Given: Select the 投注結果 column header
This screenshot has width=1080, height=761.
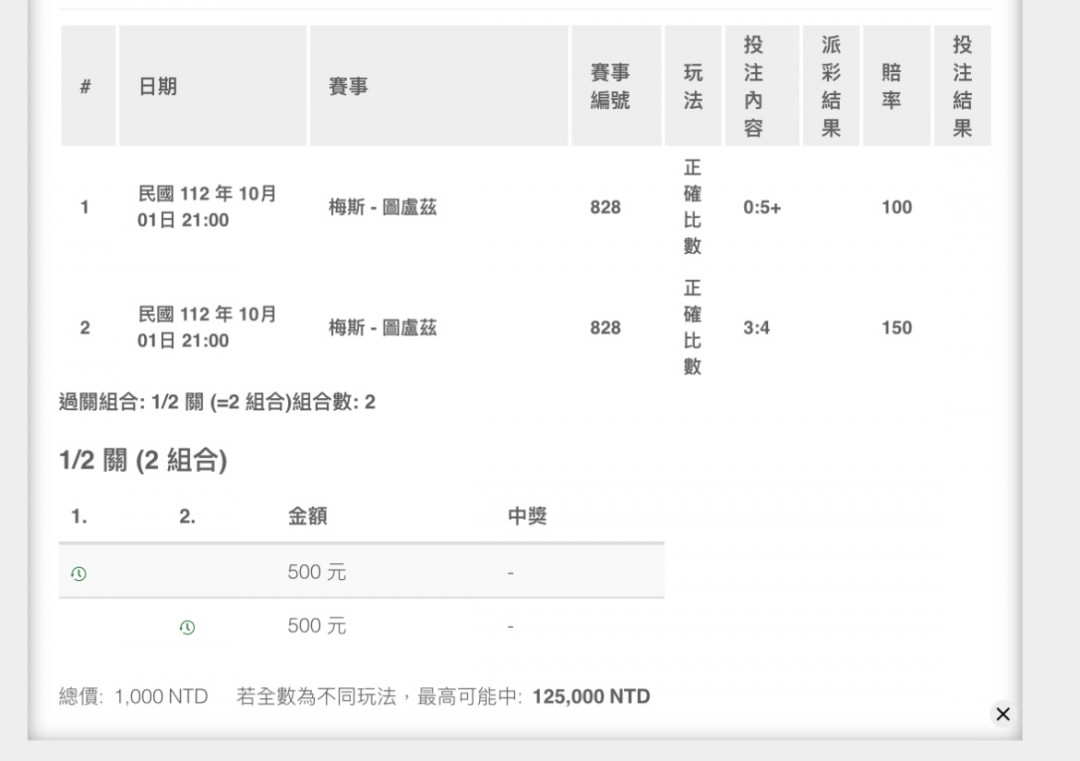Looking at the screenshot, I should 962,86.
